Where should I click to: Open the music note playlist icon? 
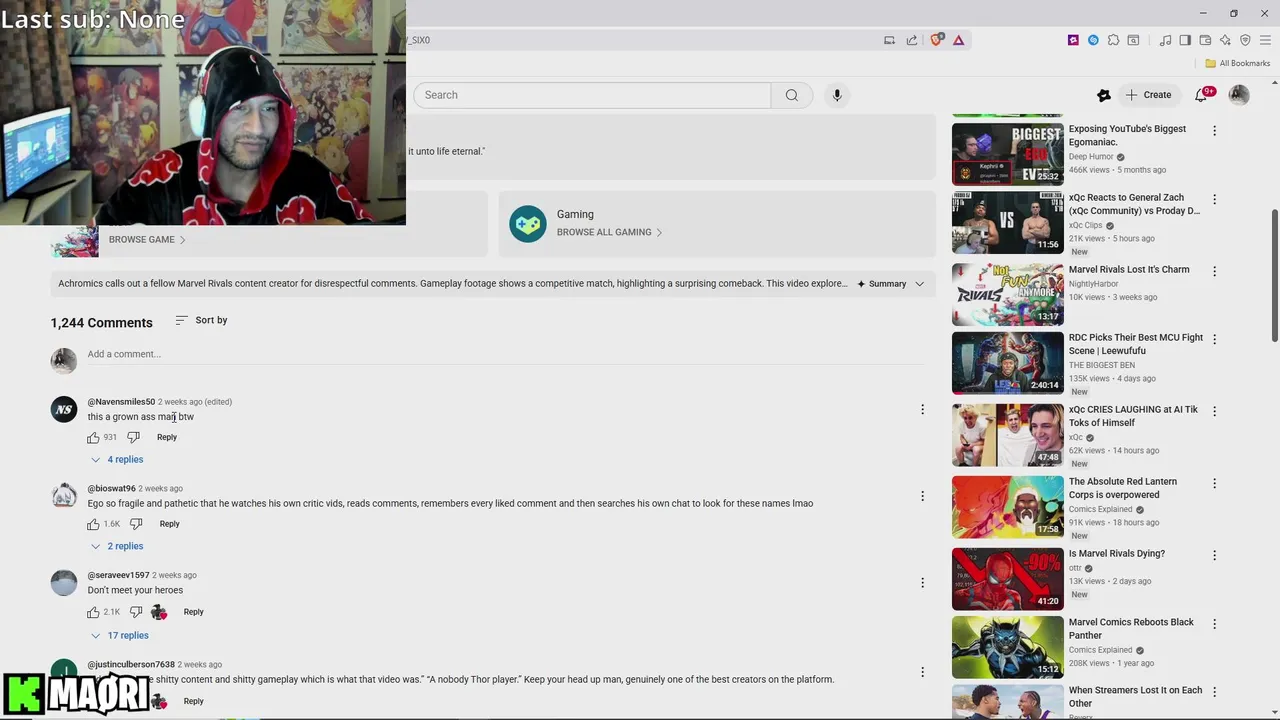pos(1165,40)
